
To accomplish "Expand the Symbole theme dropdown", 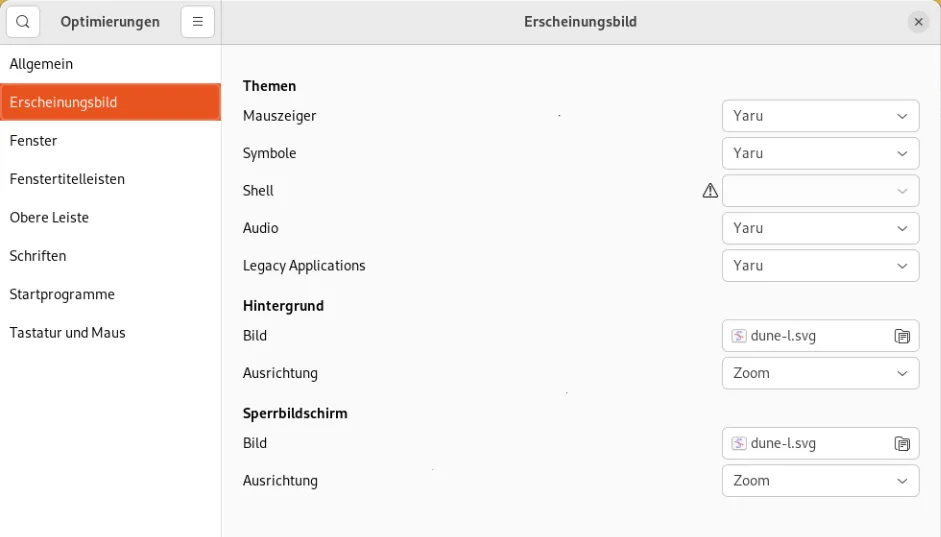I will click(820, 153).
